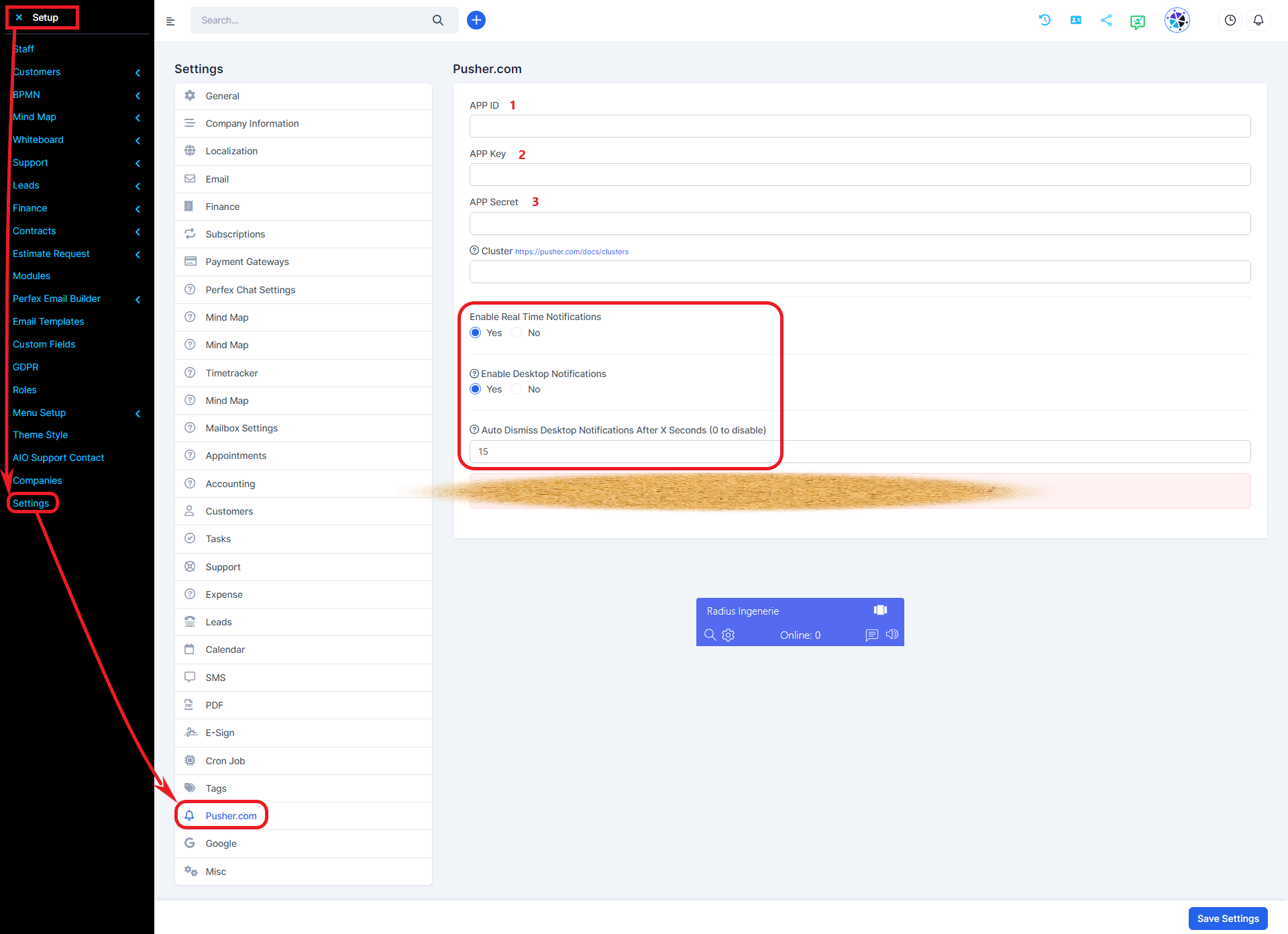The image size is (1288, 934).
Task: Open the user profile avatar
Action: click(x=1177, y=20)
